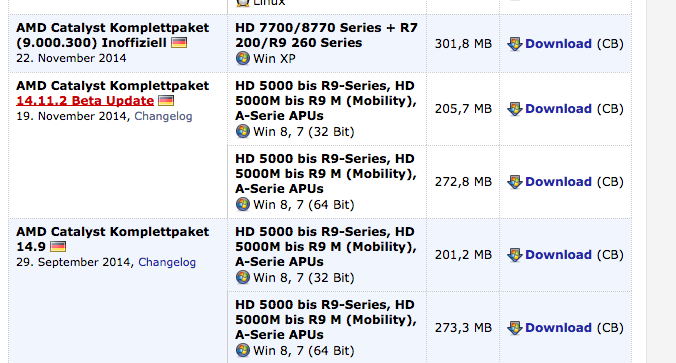Open the 14.11.2 Beta Update link

coord(85,100)
